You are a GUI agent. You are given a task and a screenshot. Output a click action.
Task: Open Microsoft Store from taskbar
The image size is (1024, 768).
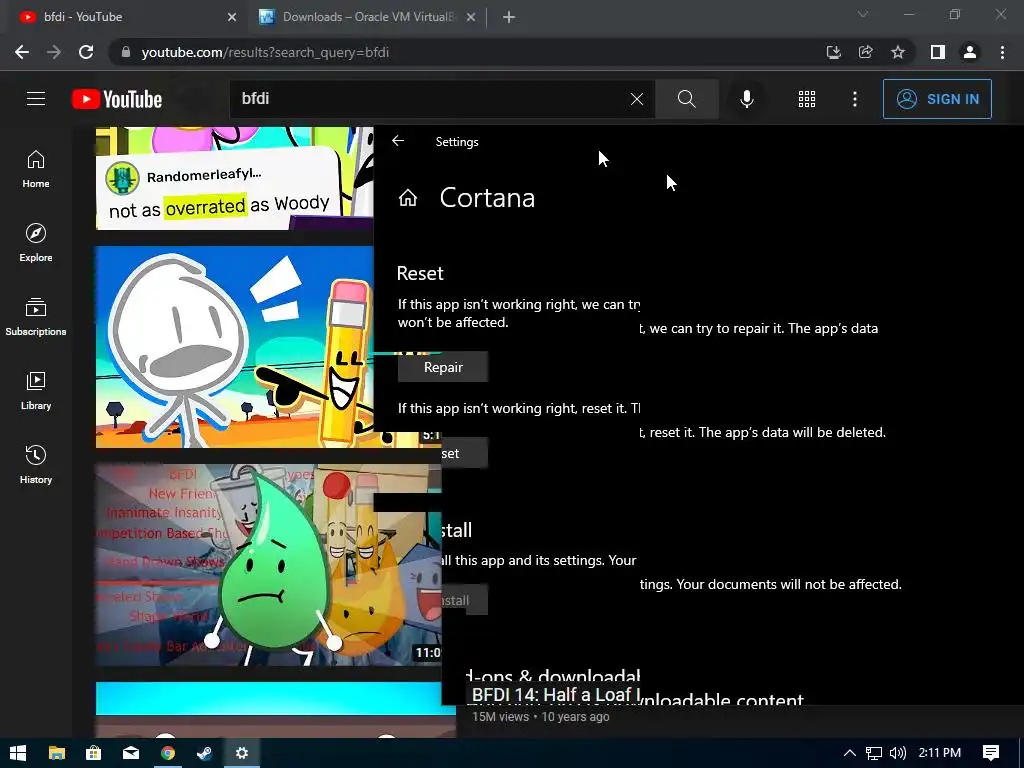(x=93, y=753)
